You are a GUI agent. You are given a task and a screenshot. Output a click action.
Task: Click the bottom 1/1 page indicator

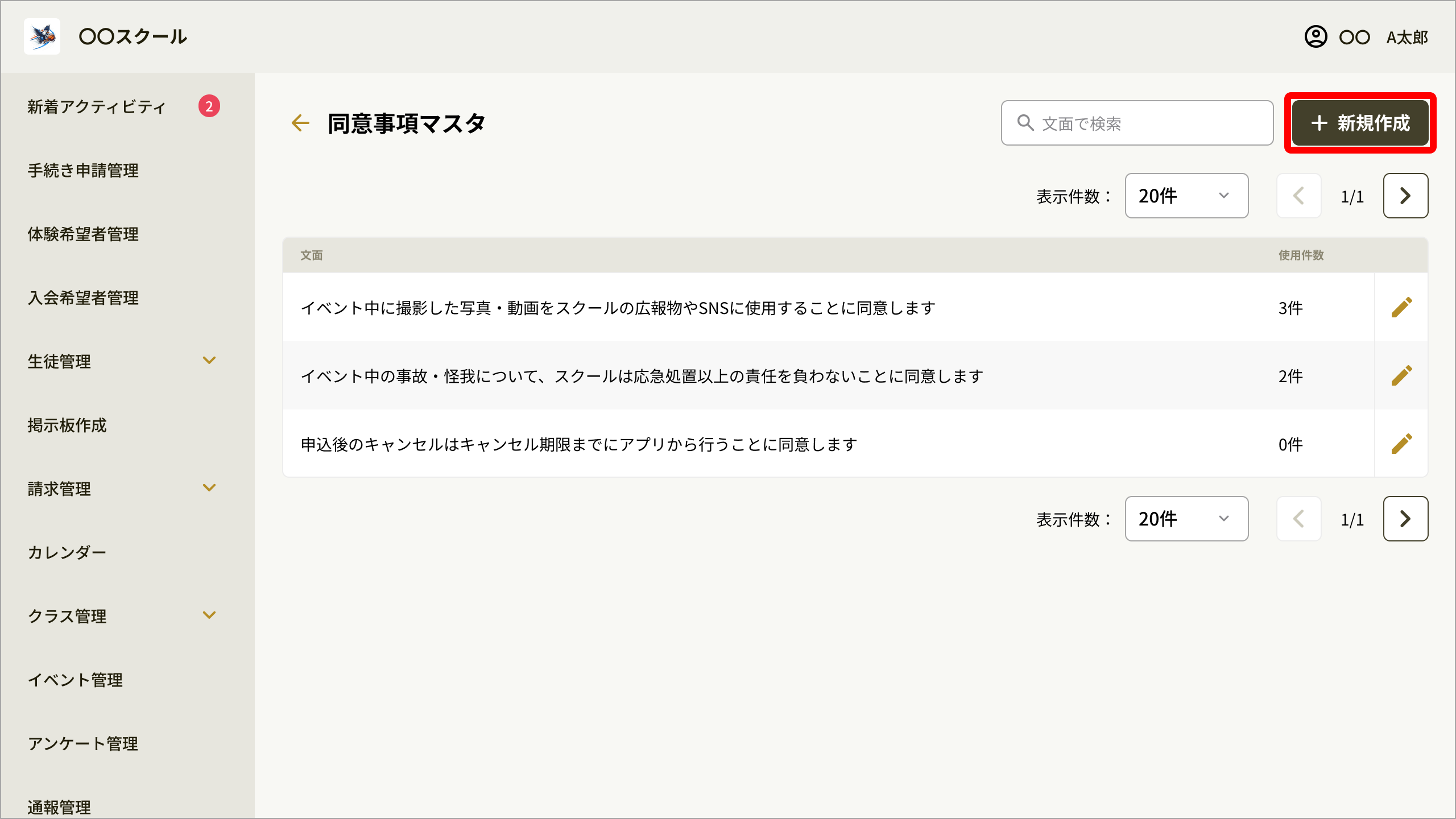pyautogui.click(x=1352, y=520)
